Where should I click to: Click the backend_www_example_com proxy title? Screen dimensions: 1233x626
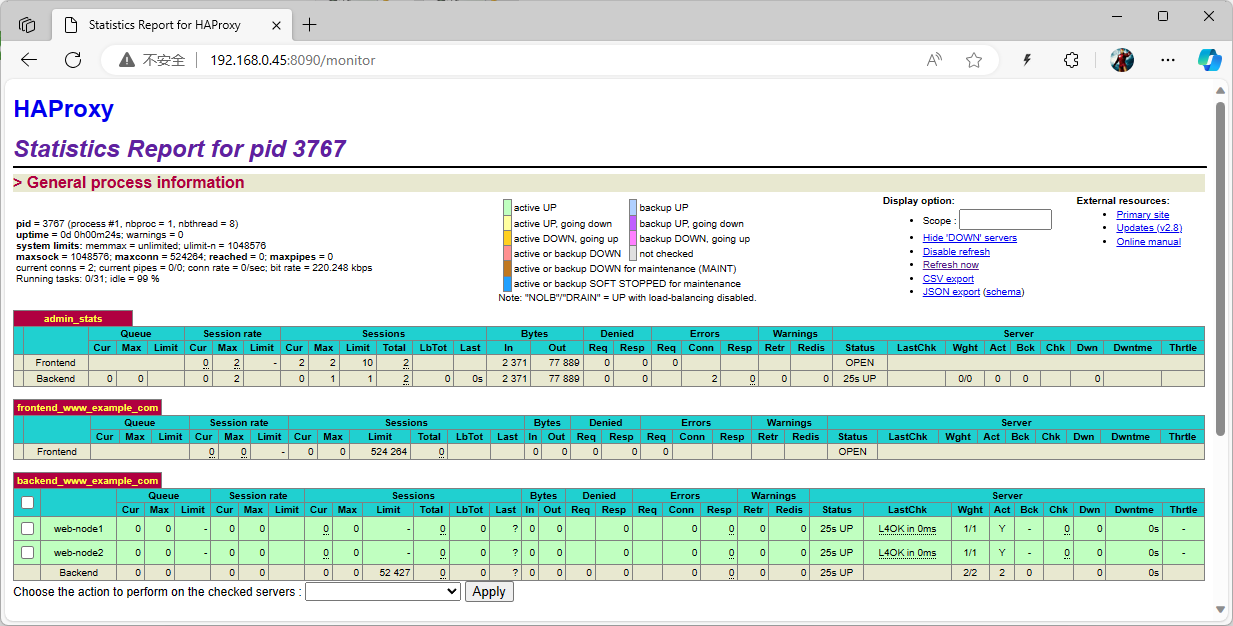pos(87,481)
